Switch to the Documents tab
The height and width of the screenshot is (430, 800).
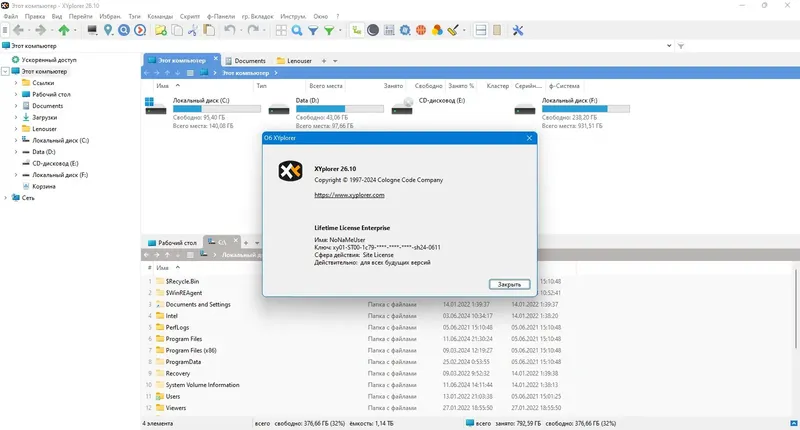[x=245, y=61]
